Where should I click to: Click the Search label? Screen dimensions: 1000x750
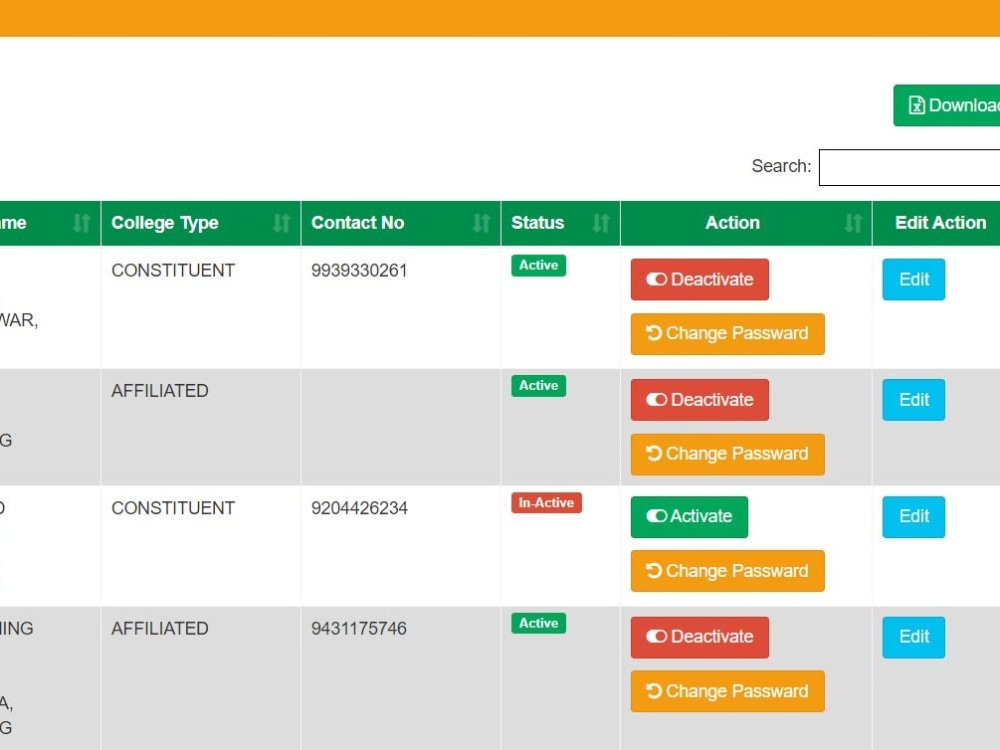pos(781,166)
